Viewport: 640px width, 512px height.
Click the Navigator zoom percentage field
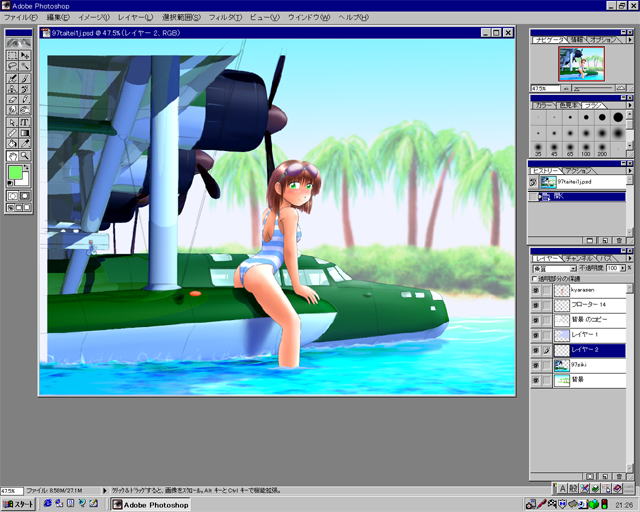[x=545, y=89]
